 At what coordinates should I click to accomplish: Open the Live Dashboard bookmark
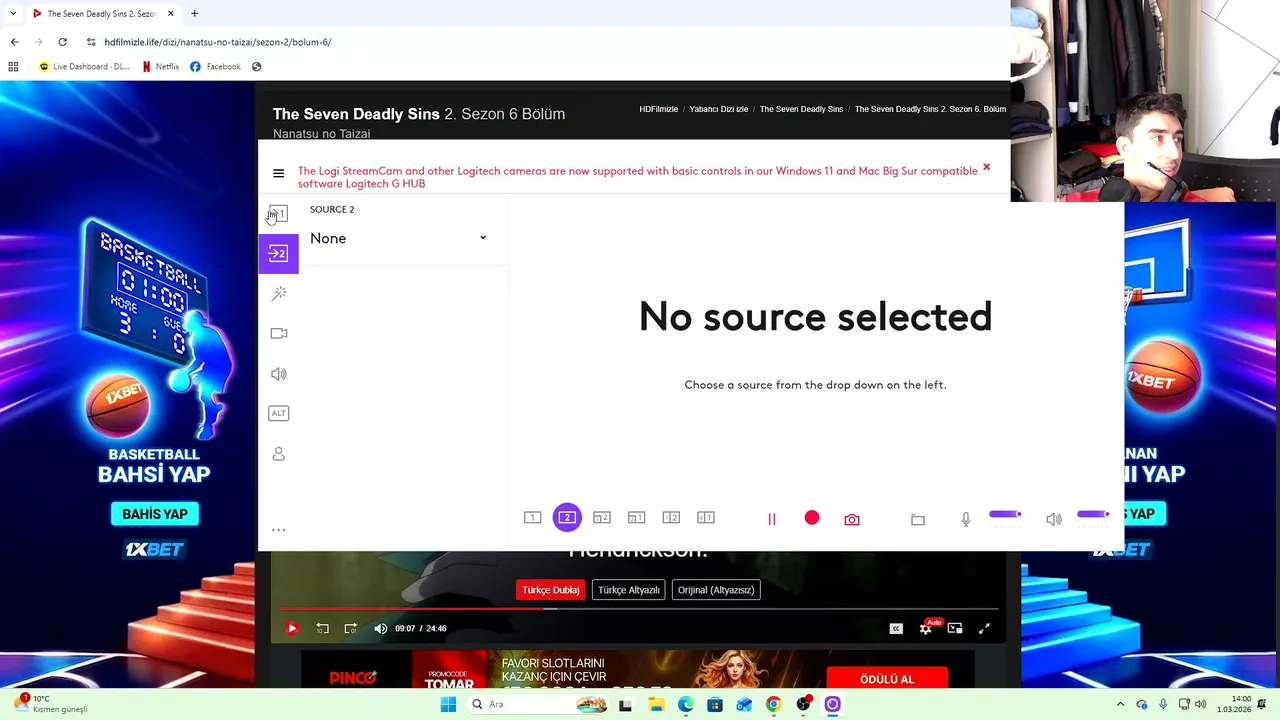pos(84,67)
